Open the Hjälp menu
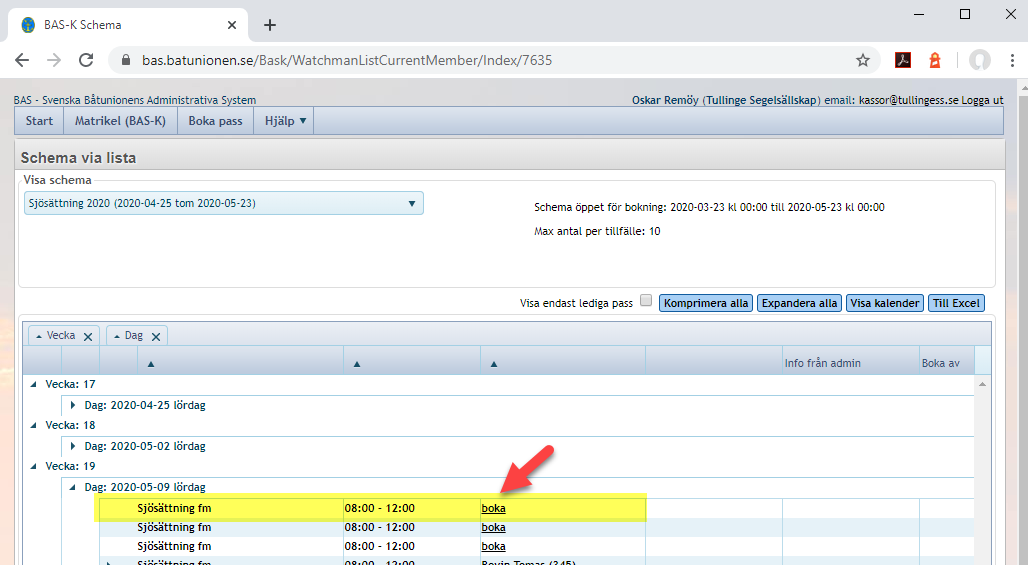 click(284, 121)
